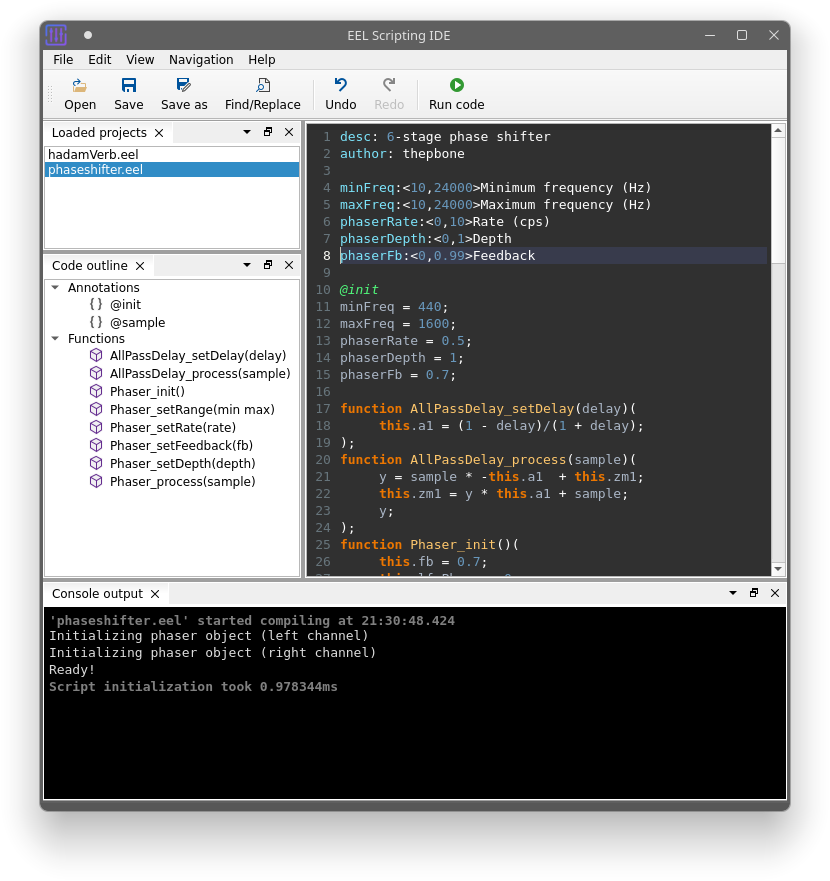830x881 pixels.
Task: Click the @init annotation braces icon
Action: (x=96, y=304)
